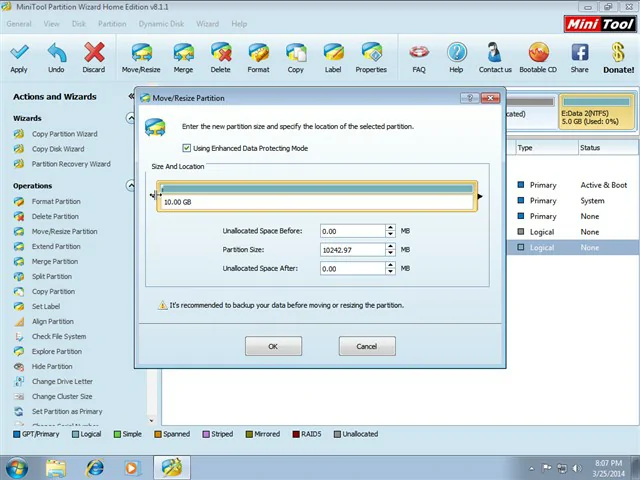Click the partition size slider bar
Screen dimensions: 640x480
tap(317, 196)
